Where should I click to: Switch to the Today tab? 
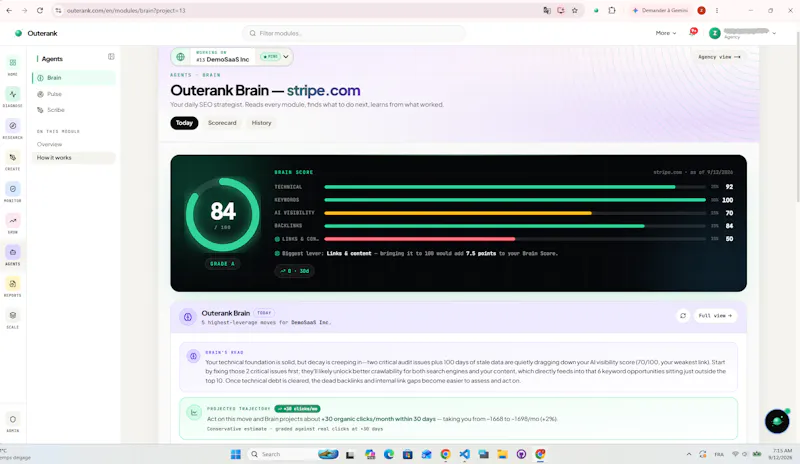tap(184, 123)
